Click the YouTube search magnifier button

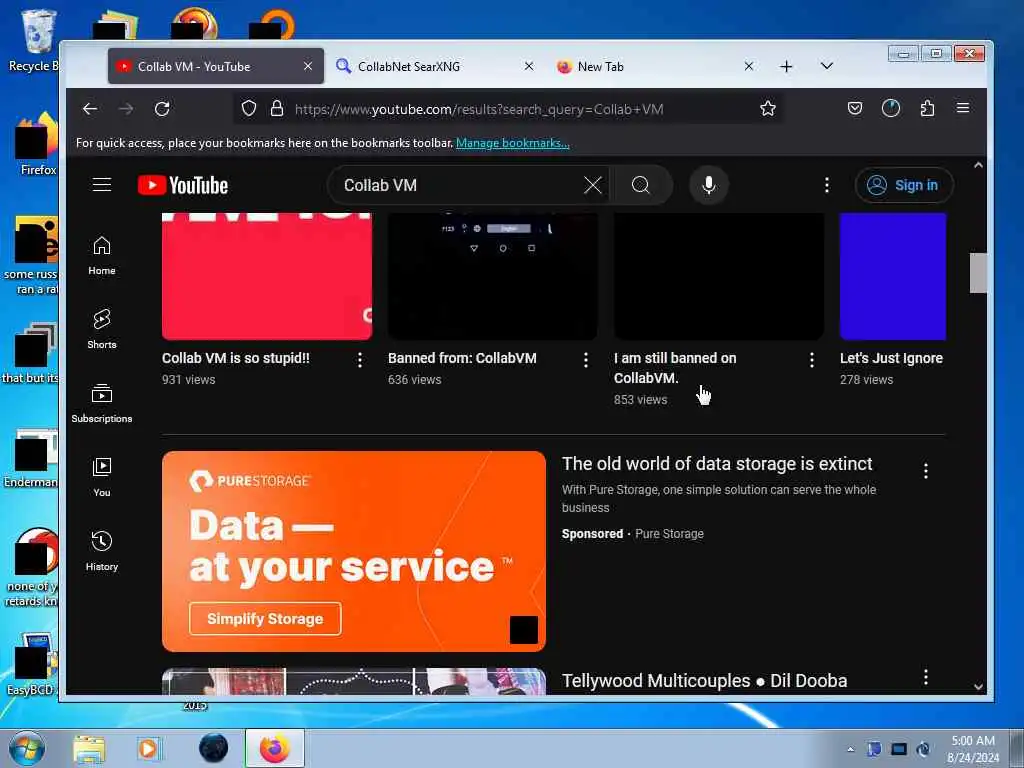[641, 185]
